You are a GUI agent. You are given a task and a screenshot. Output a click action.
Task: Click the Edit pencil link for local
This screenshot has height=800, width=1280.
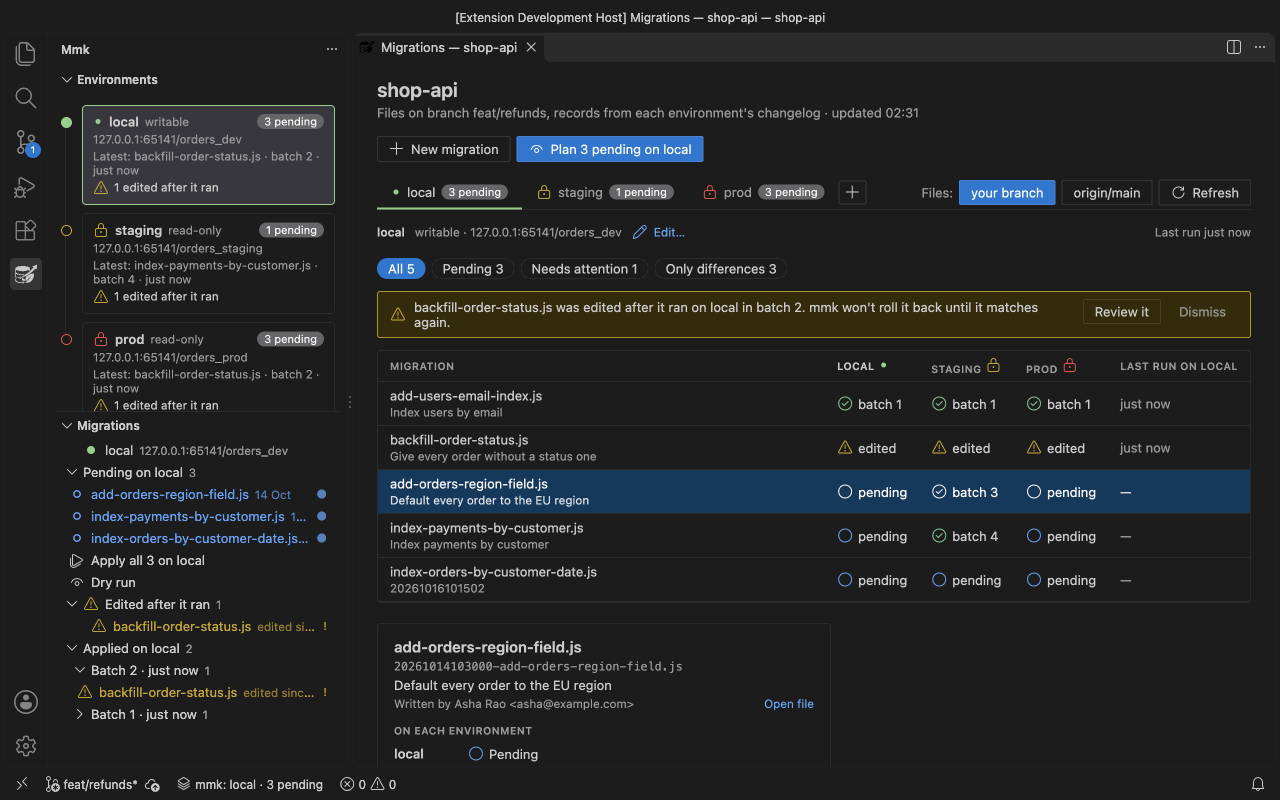(x=659, y=232)
